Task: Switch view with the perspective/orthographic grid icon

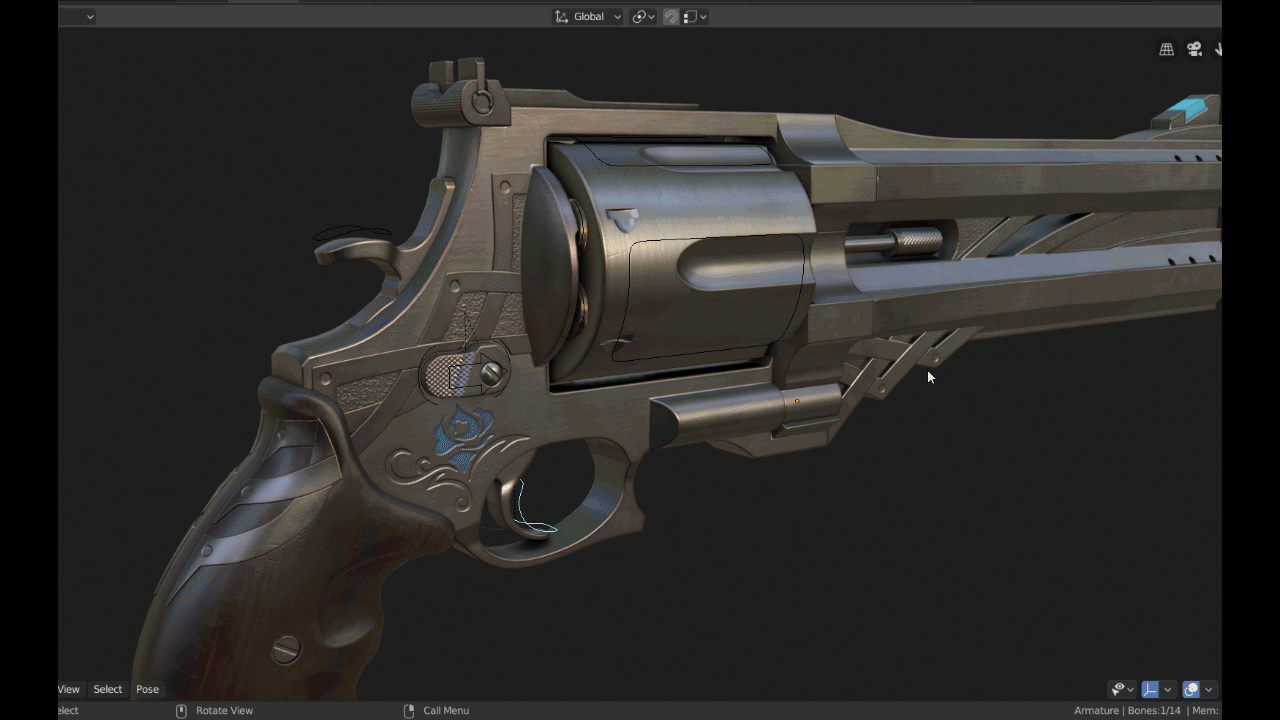Action: [1166, 49]
